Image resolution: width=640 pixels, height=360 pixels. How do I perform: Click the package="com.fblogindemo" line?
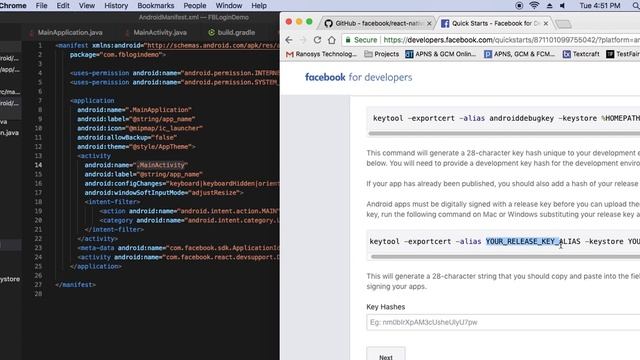click(x=118, y=55)
